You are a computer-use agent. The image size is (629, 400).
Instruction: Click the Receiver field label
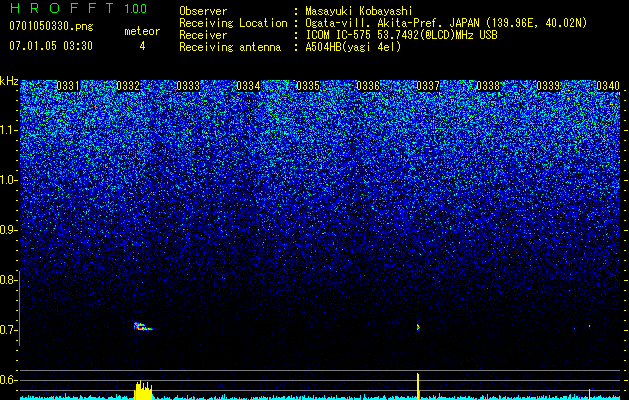203,35
